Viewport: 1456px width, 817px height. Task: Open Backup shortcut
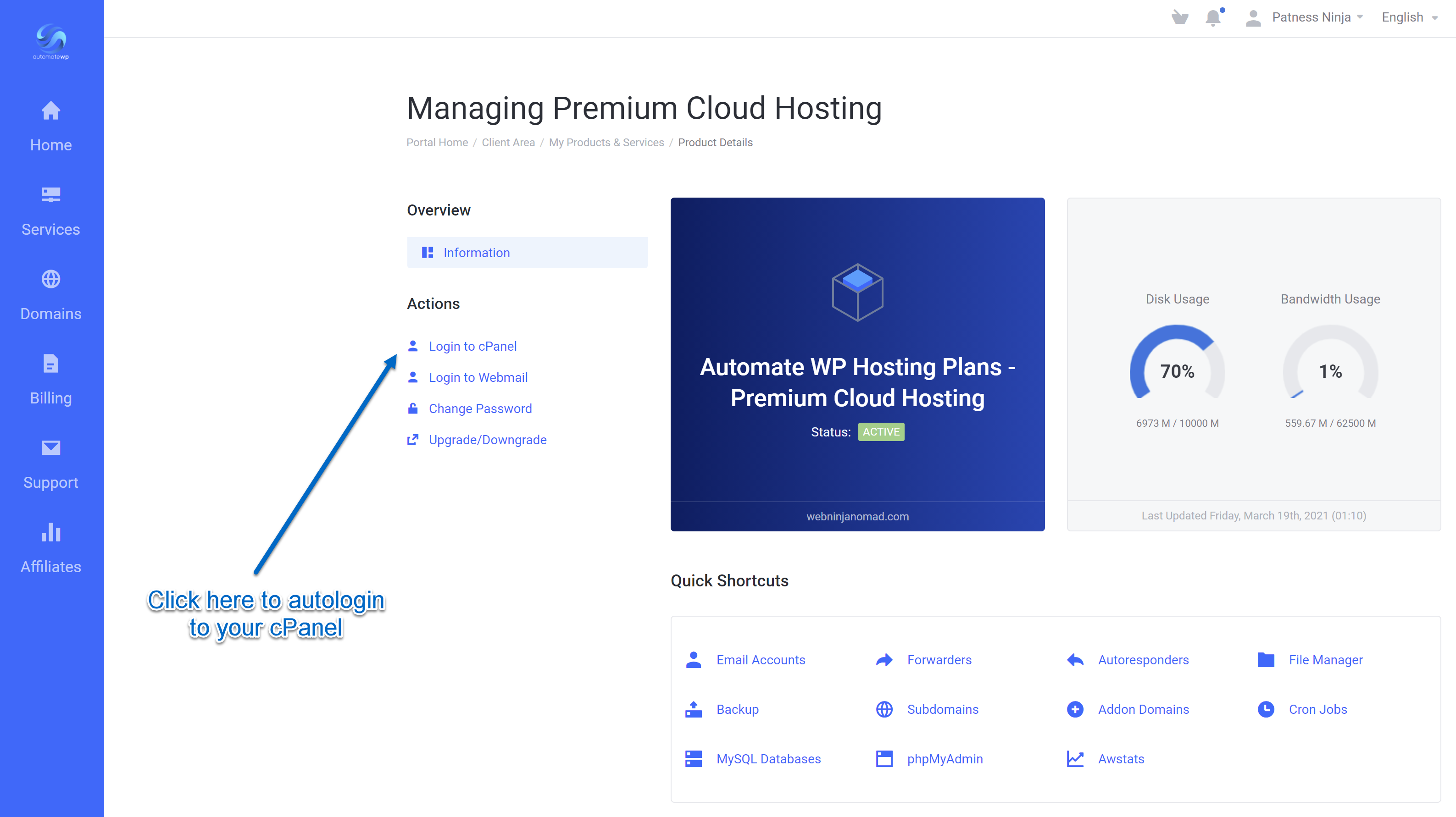coord(738,709)
